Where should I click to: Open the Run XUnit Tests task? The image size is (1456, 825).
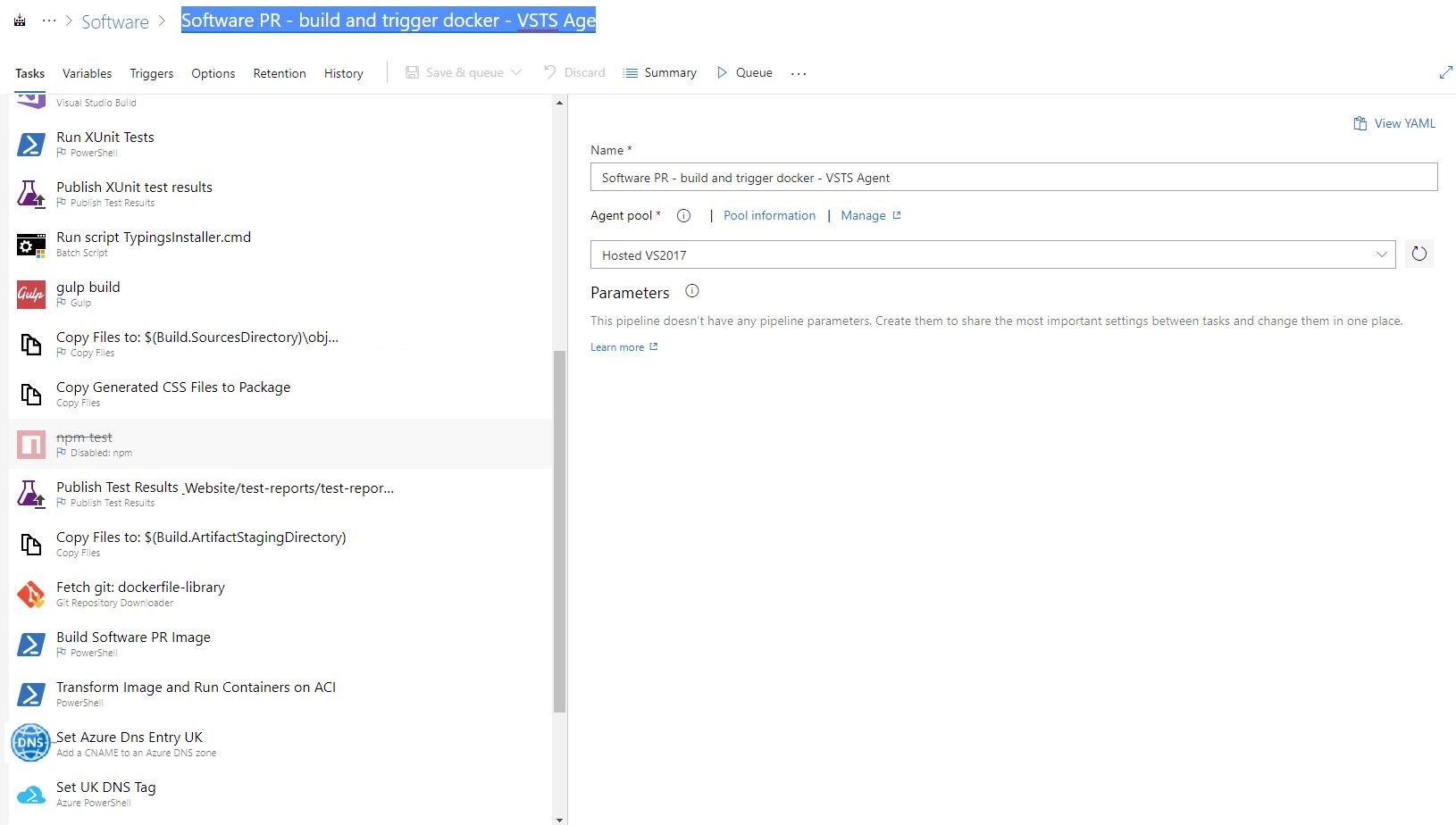coord(280,144)
